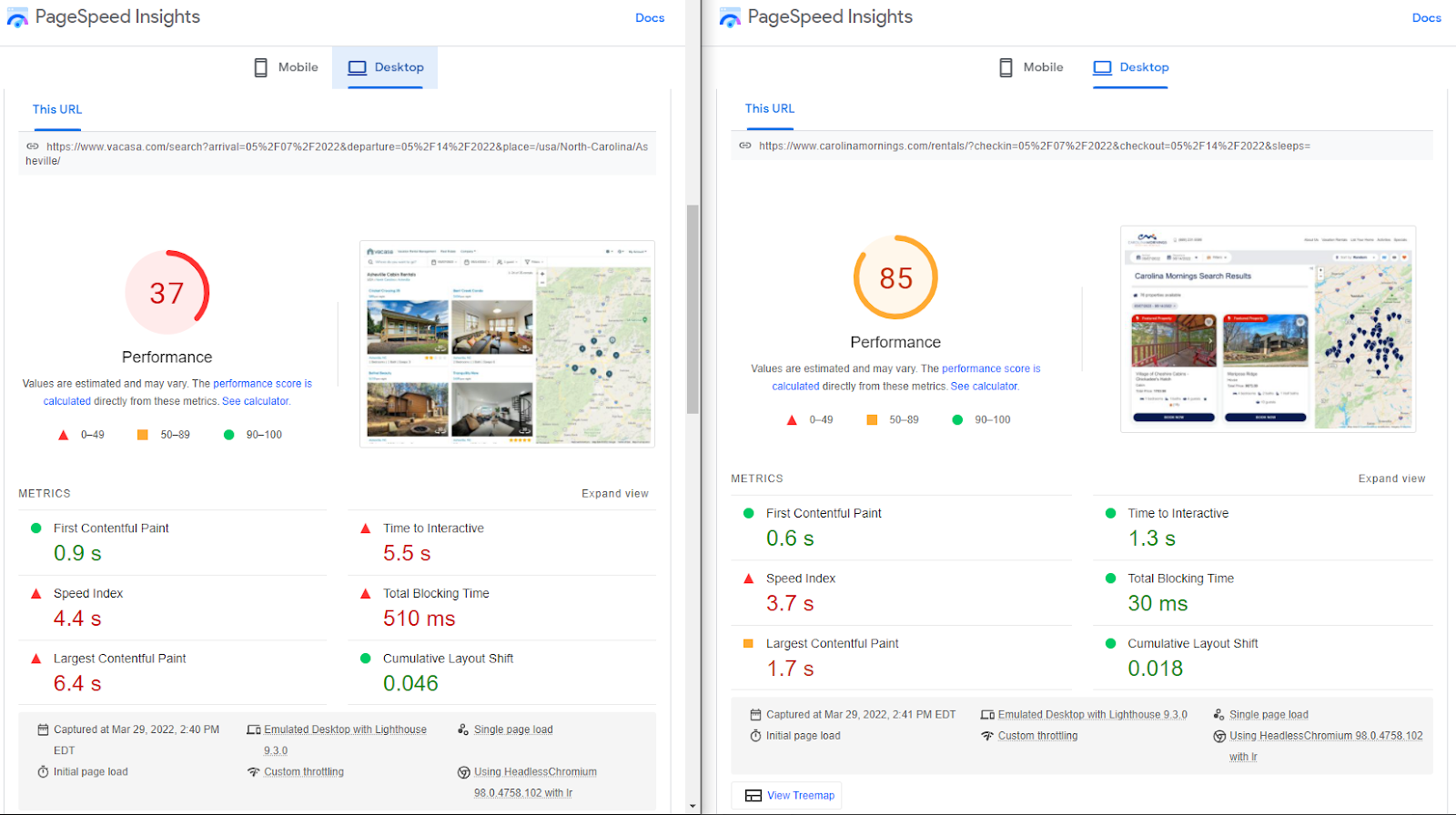Screen dimensions: 1456x815
Task: Click calendar icon beside 2:40 PM capture time
Action: 43,729
